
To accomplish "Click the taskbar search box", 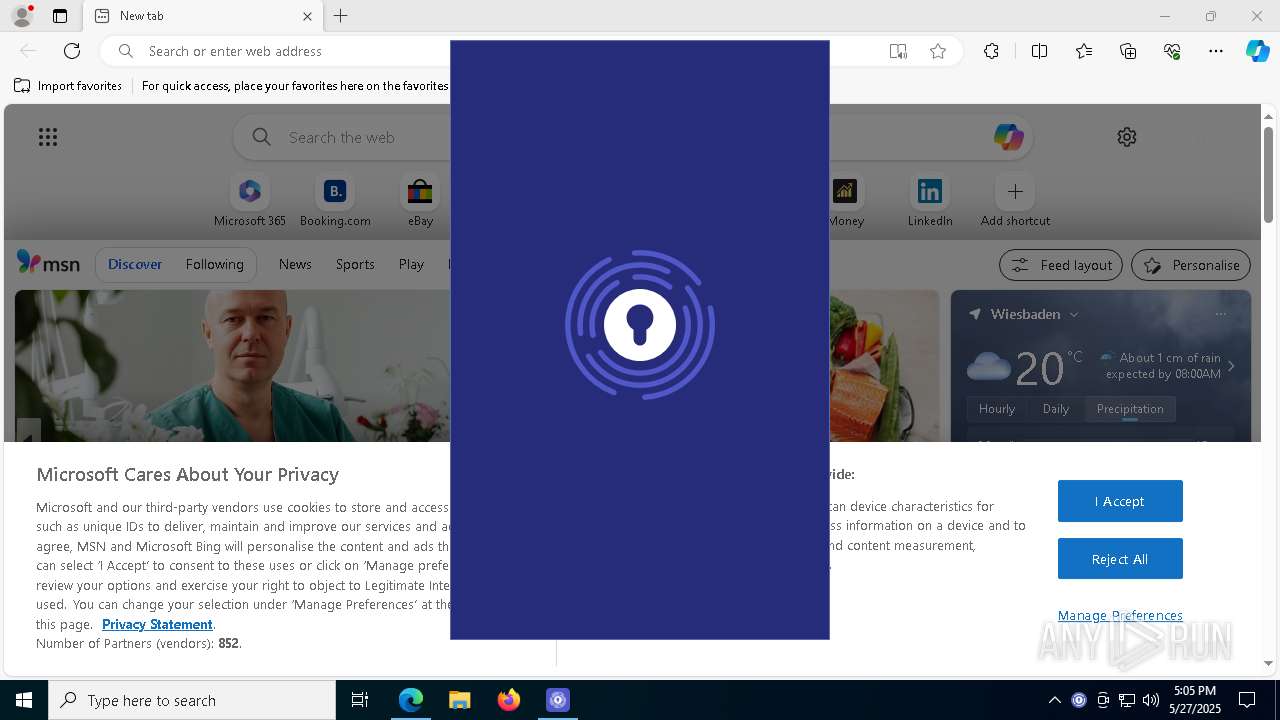I will 192,700.
